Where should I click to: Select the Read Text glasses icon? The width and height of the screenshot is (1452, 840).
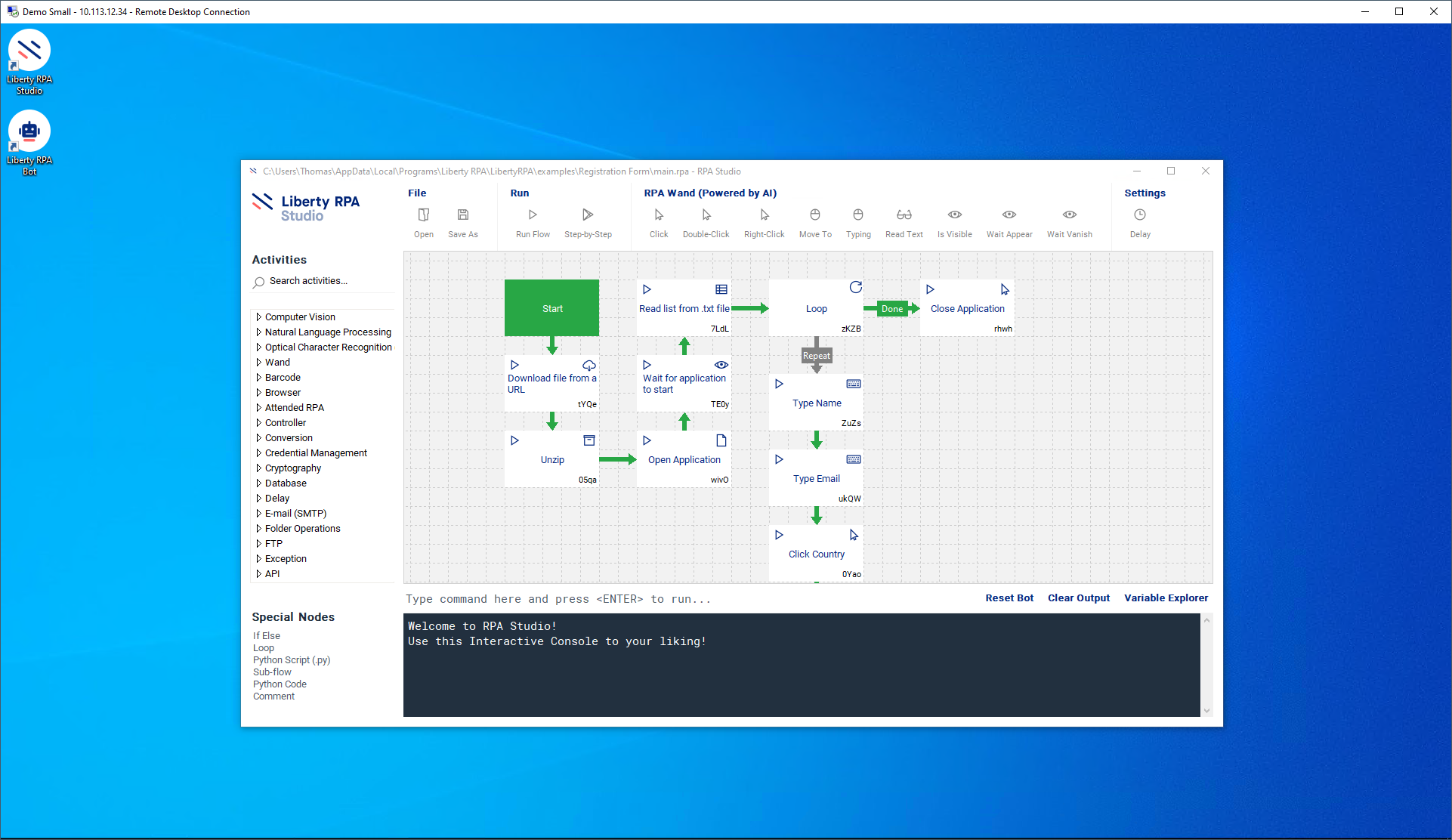pos(904,215)
